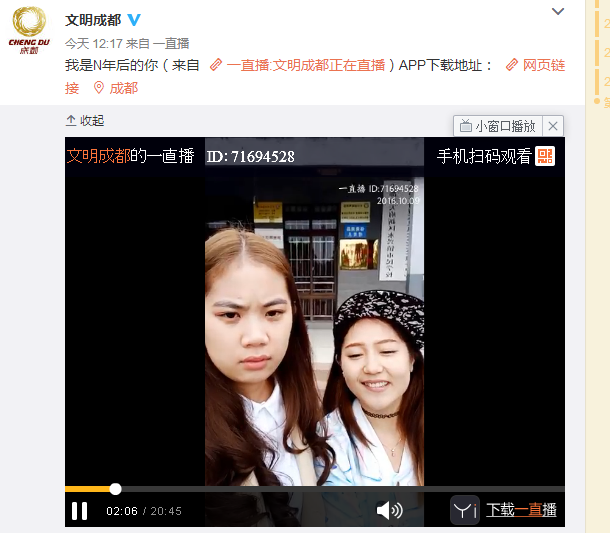Click 手机扫码观看 text in player

(x=484, y=156)
